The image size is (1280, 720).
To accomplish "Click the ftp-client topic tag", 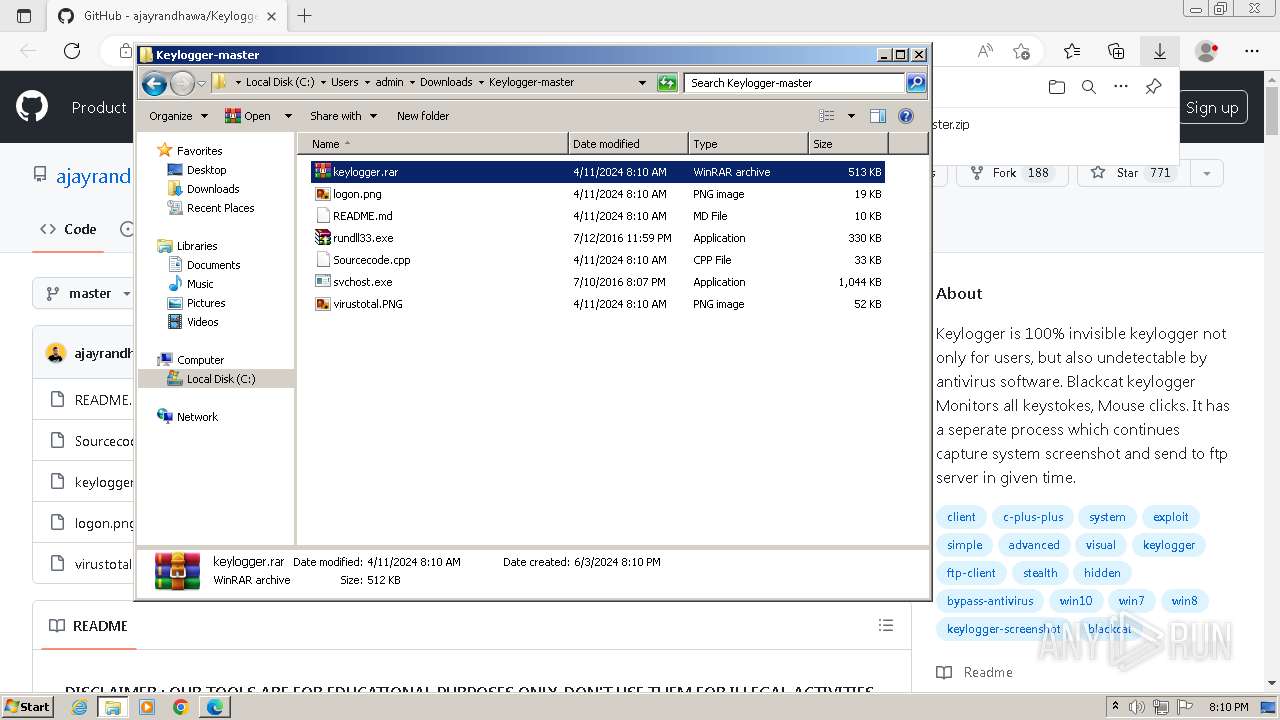I will pyautogui.click(x=971, y=573).
